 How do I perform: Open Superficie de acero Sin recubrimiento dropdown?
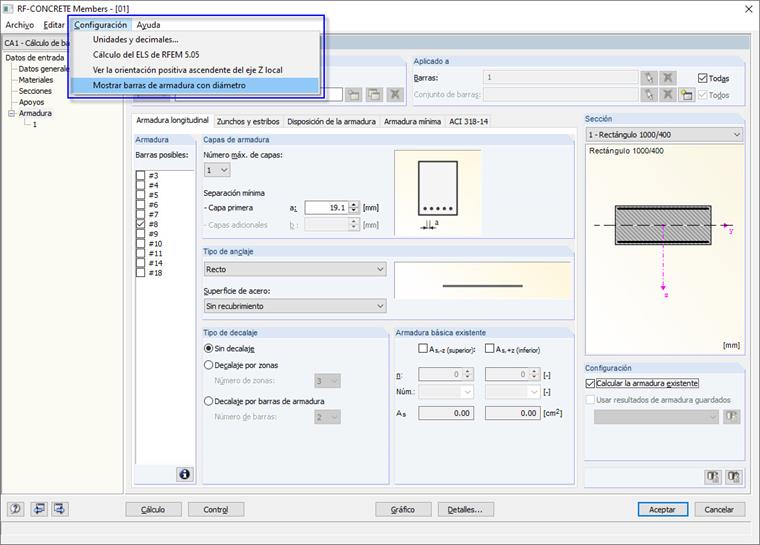(295, 306)
